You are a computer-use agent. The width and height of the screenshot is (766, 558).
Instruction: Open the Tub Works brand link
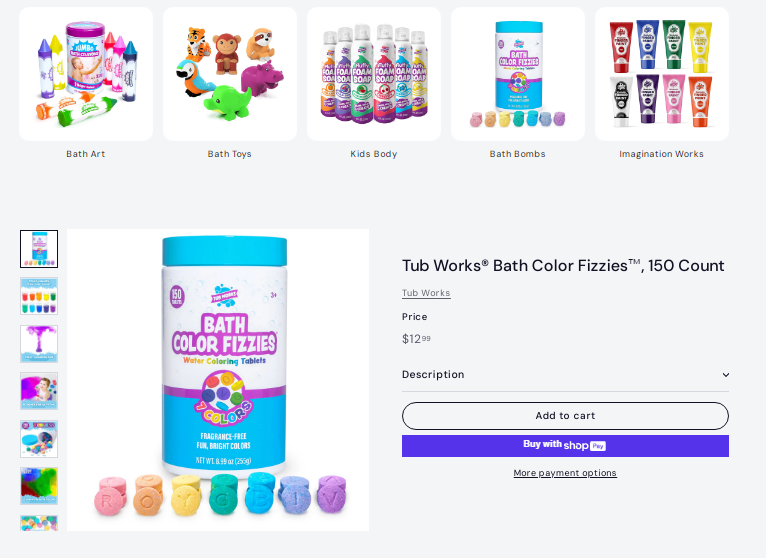pos(426,293)
